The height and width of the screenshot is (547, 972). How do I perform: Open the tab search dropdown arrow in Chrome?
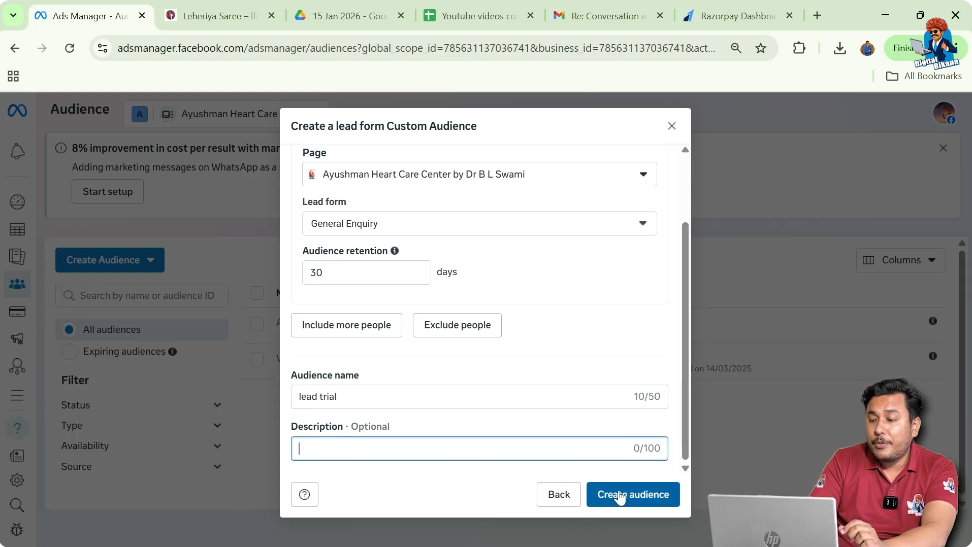pyautogui.click(x=13, y=16)
